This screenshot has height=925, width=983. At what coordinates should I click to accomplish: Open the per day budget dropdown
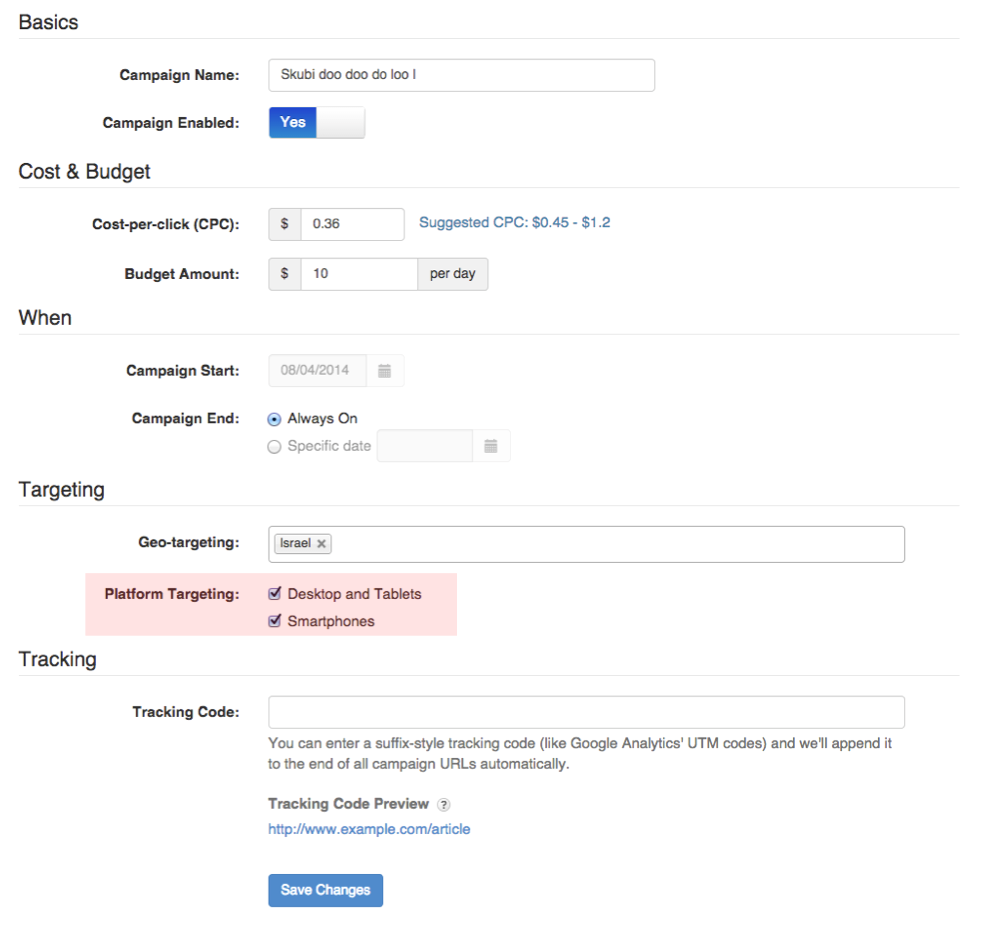tap(452, 274)
